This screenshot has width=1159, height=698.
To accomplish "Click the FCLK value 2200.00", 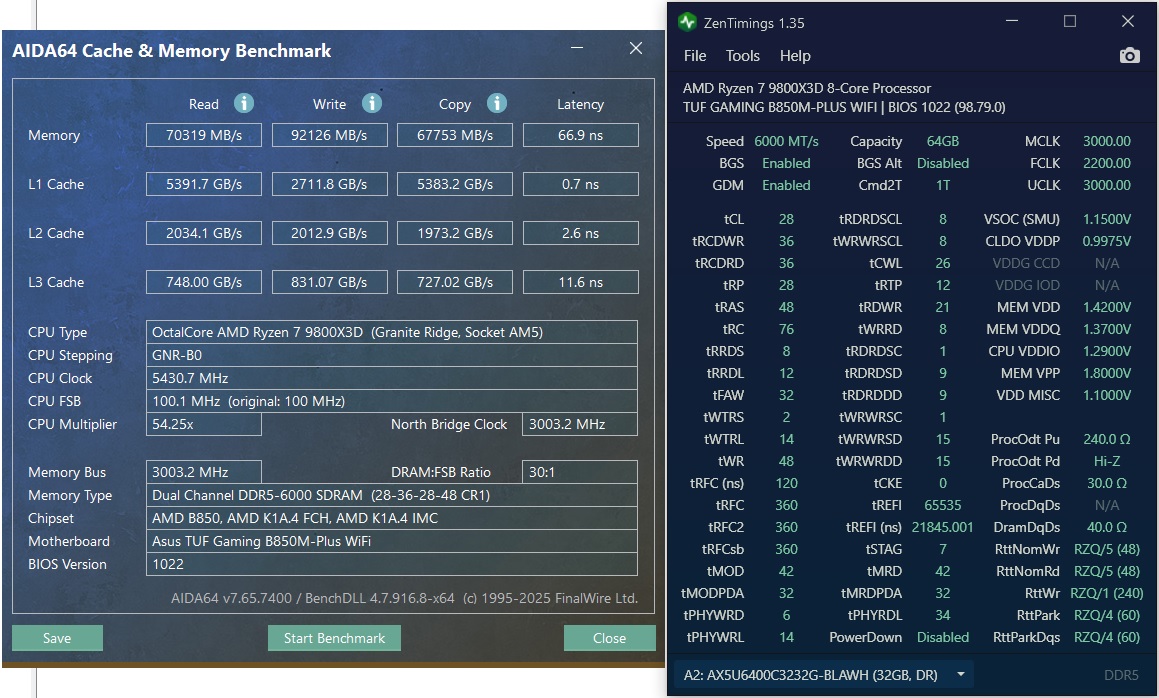I will 1107,163.
